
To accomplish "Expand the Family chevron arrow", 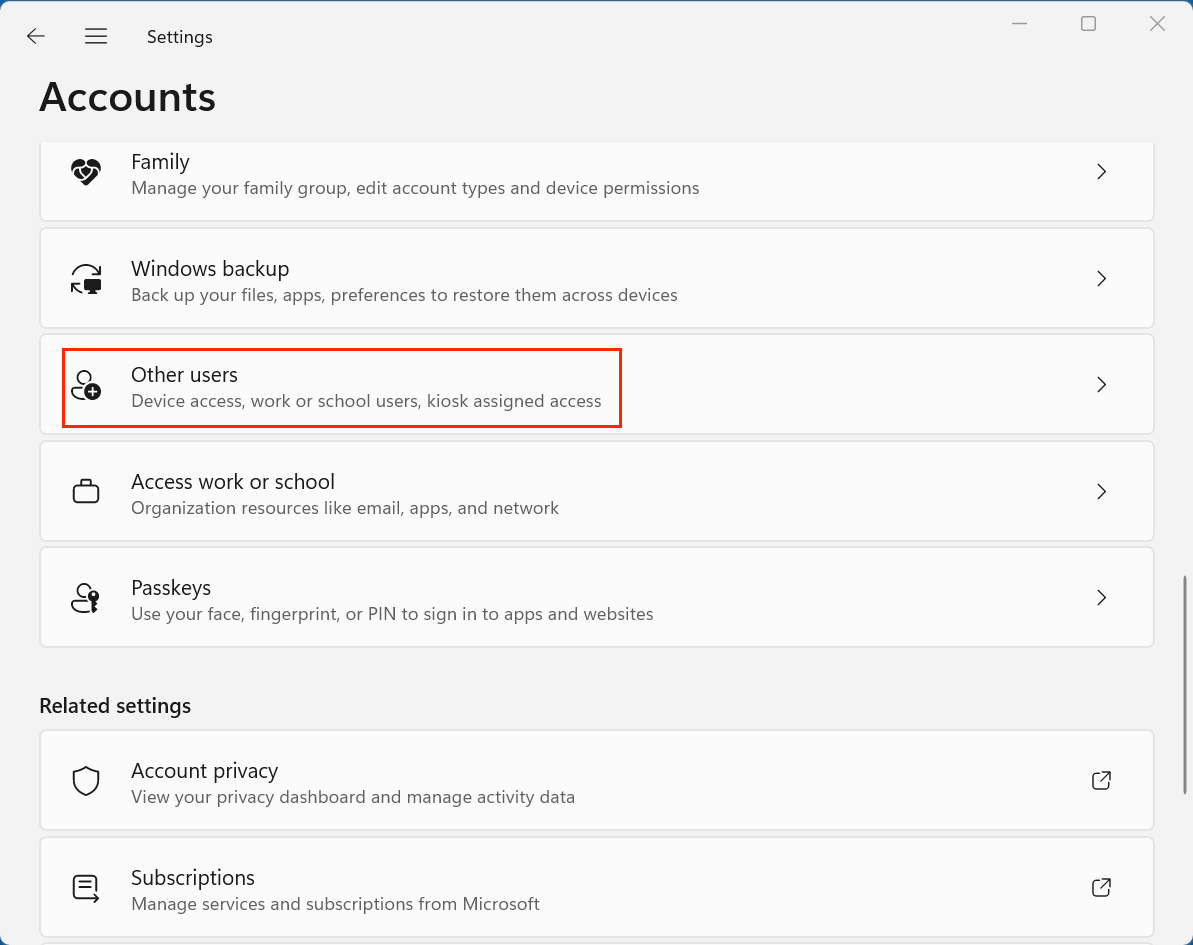I will pos(1101,172).
